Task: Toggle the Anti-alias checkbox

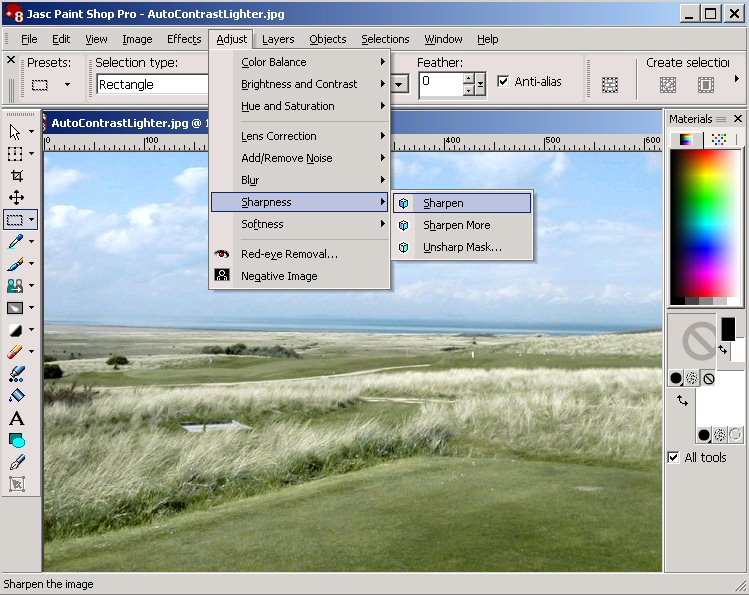Action: point(503,82)
